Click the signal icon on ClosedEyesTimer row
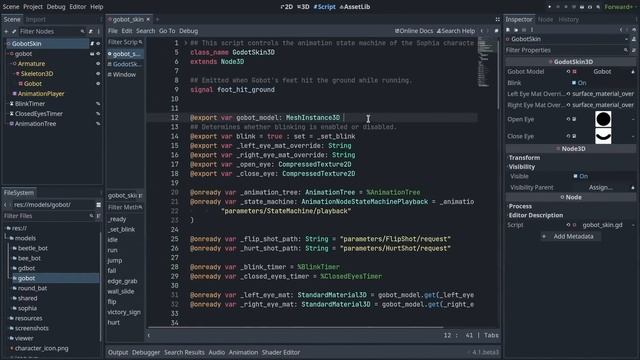This screenshot has height=360, width=640. click(98, 114)
